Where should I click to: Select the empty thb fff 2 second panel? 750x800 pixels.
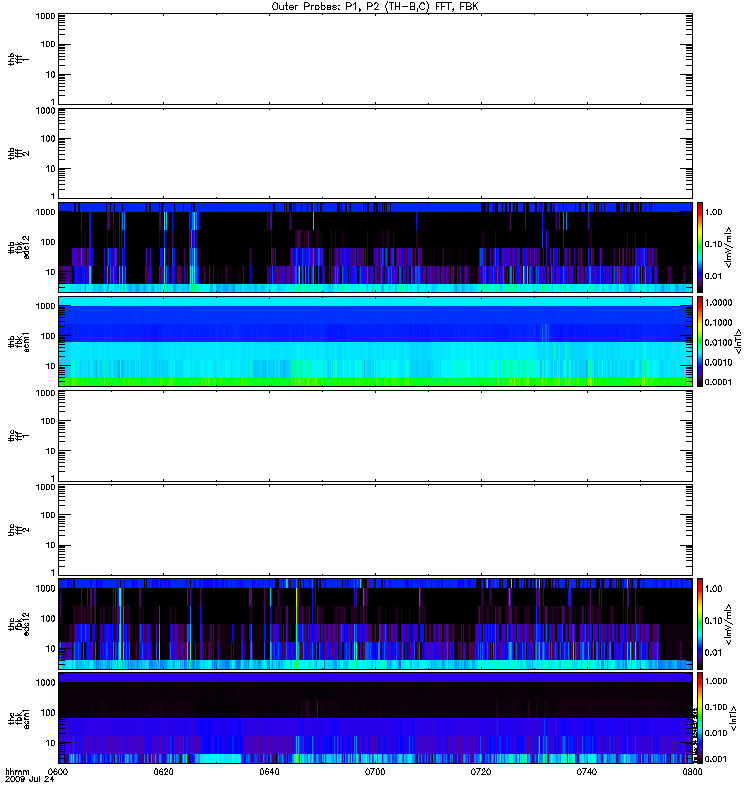(x=375, y=153)
